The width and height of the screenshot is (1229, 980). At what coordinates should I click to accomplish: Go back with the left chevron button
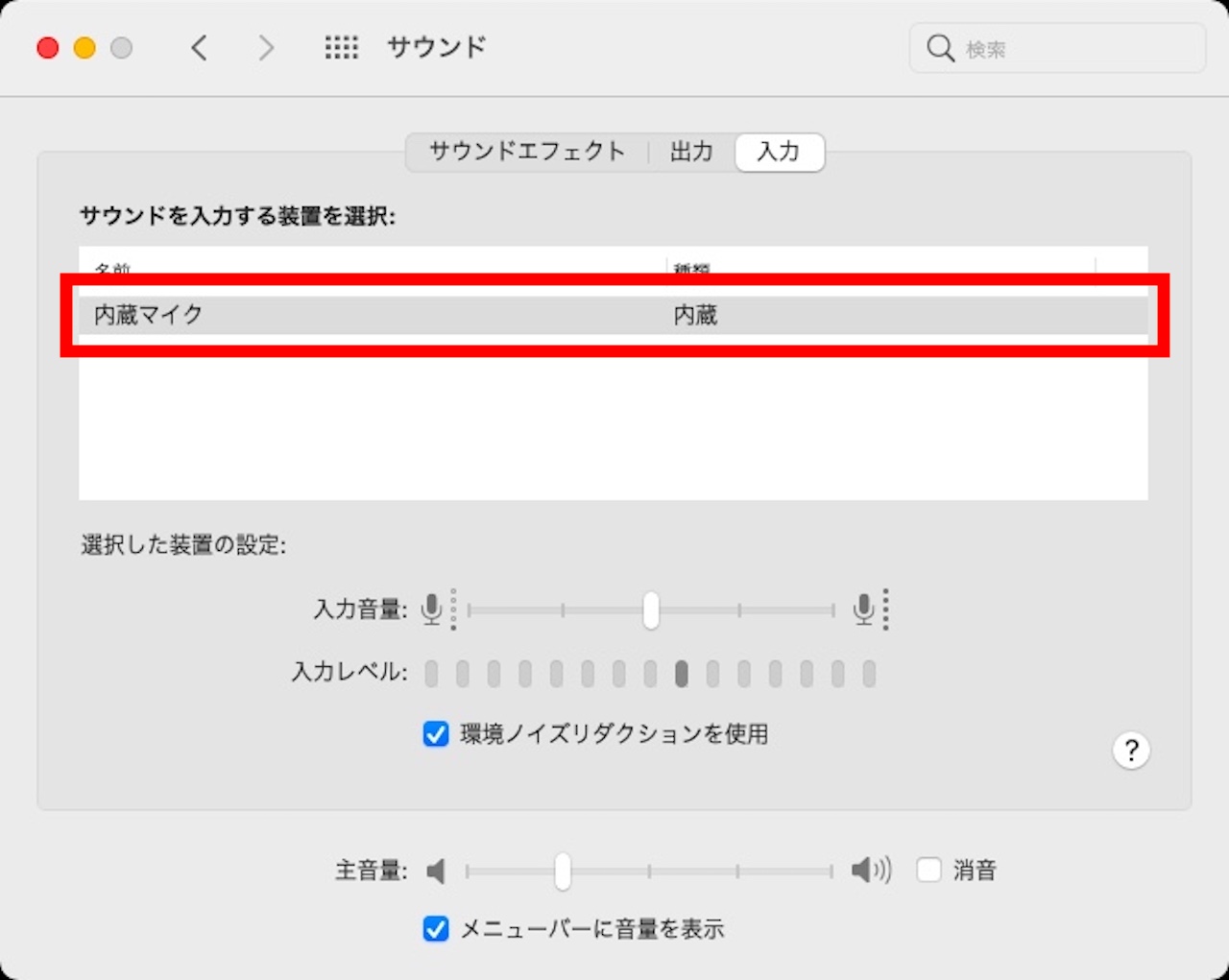199,48
